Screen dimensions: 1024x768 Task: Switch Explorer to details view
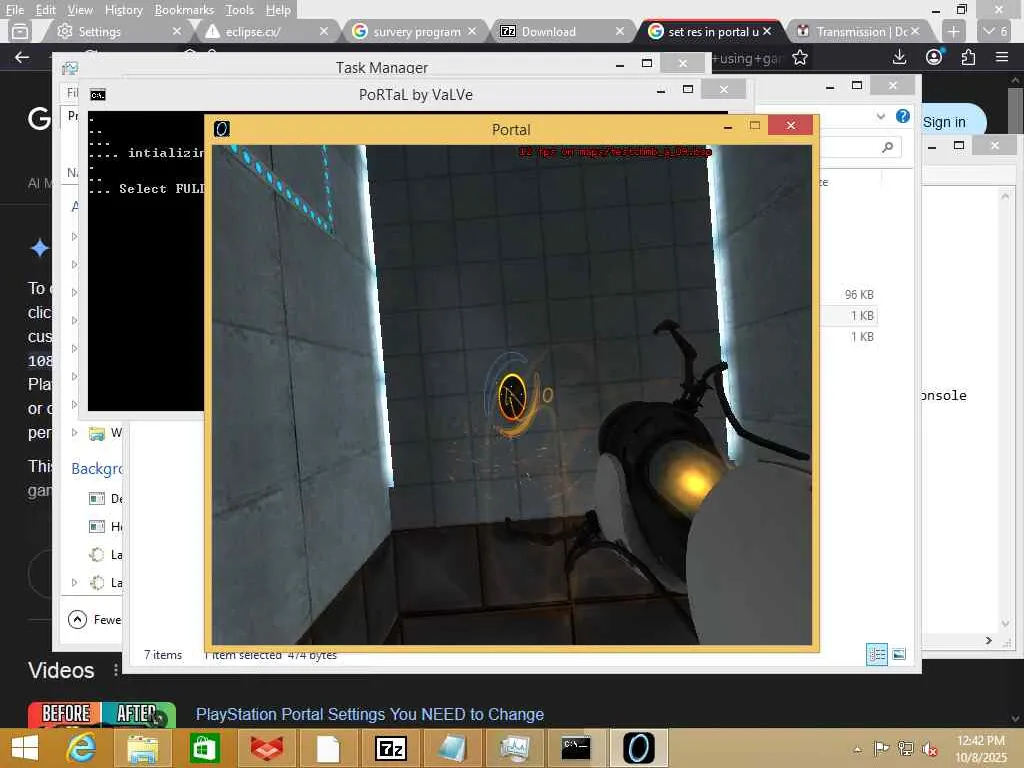tap(876, 654)
